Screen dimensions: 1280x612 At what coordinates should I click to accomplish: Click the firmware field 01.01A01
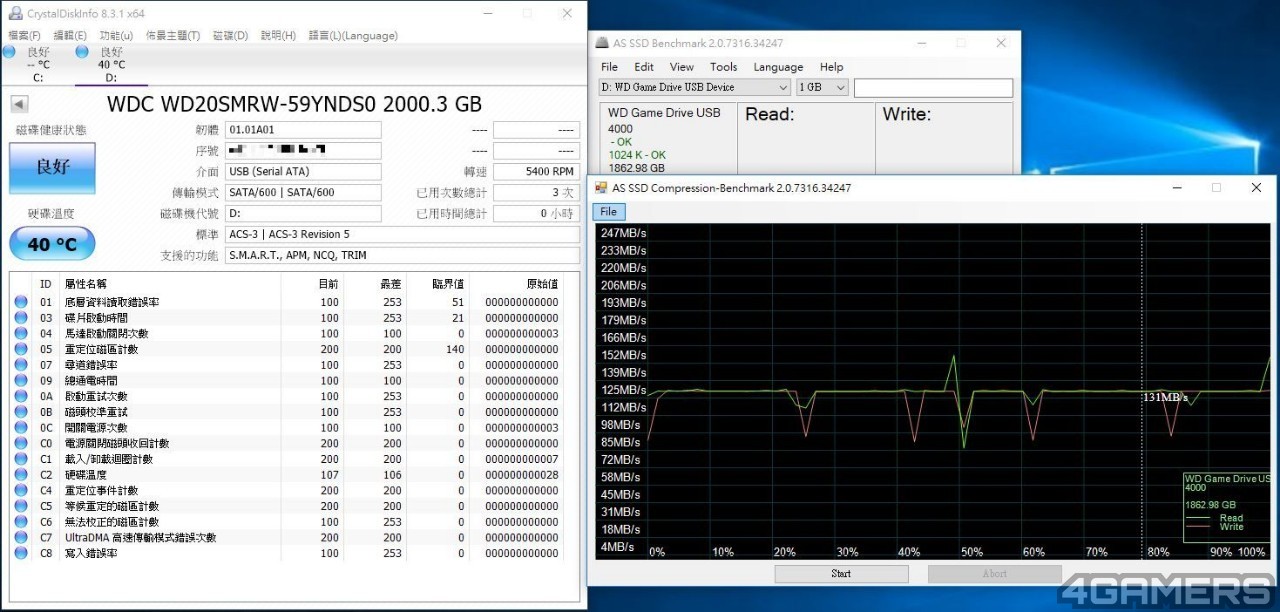pos(303,130)
